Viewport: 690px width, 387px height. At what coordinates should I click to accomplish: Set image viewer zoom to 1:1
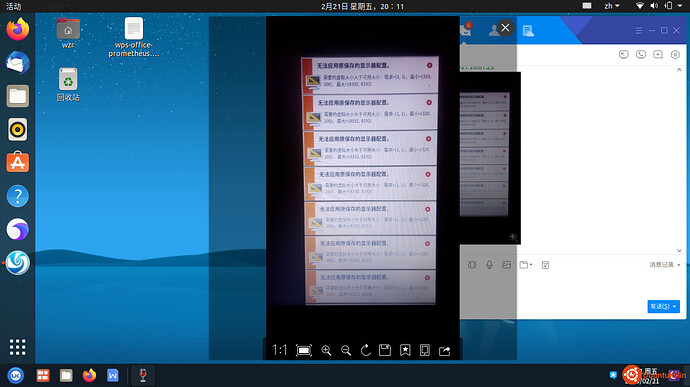click(279, 350)
